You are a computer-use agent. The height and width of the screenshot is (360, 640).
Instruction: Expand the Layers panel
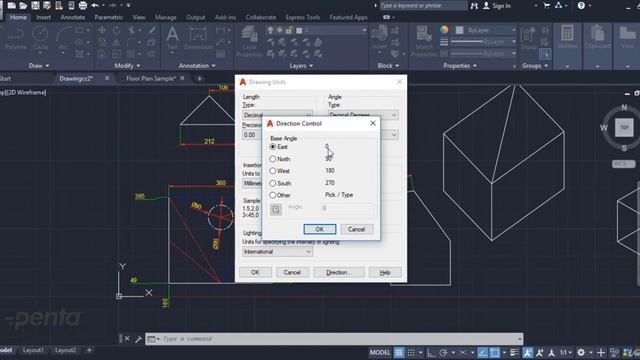(x=301, y=66)
